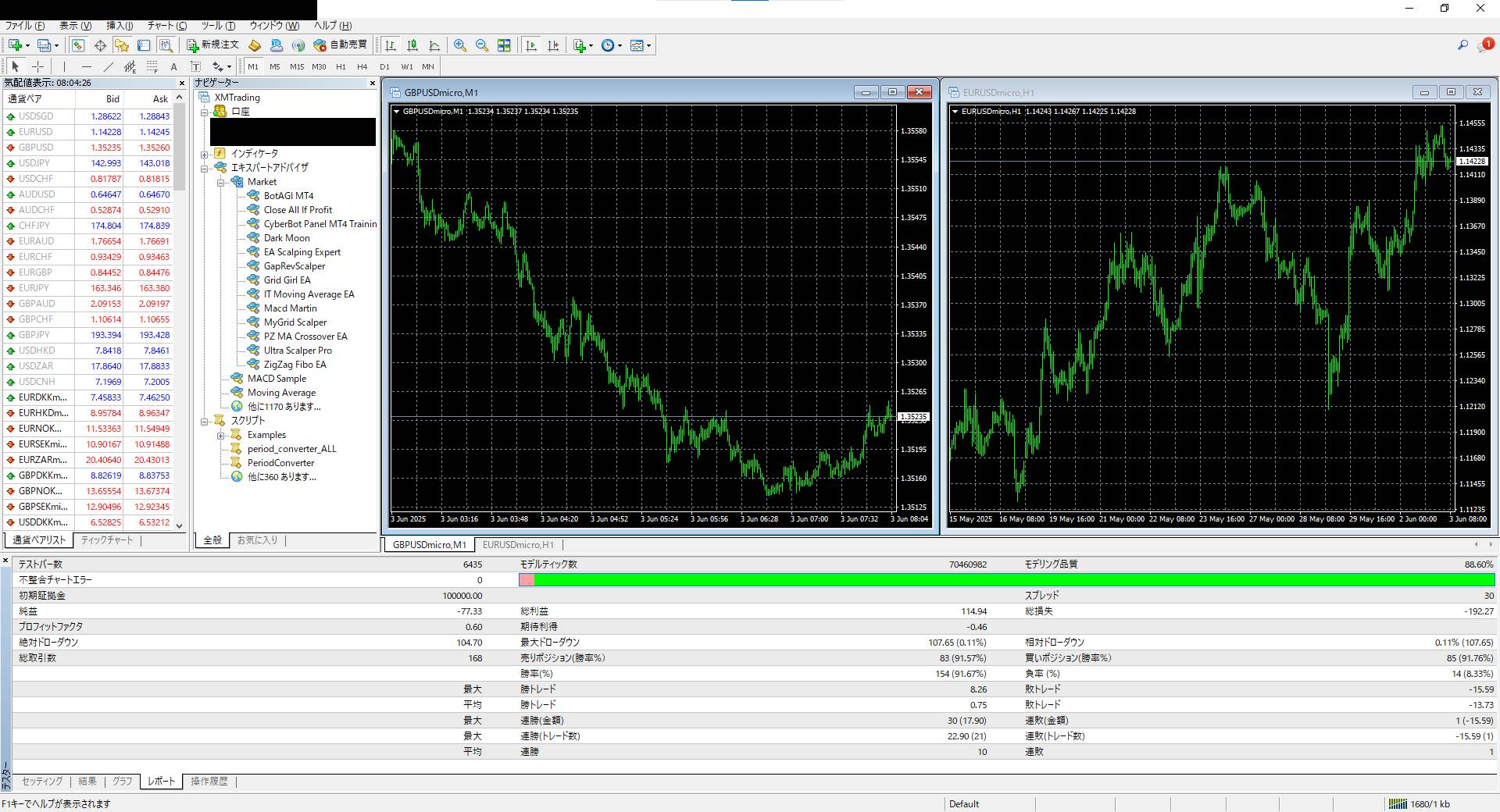Toggle the Strategy Tester panel button
Image resolution: width=1500 pixels, height=812 pixels.
tap(166, 45)
